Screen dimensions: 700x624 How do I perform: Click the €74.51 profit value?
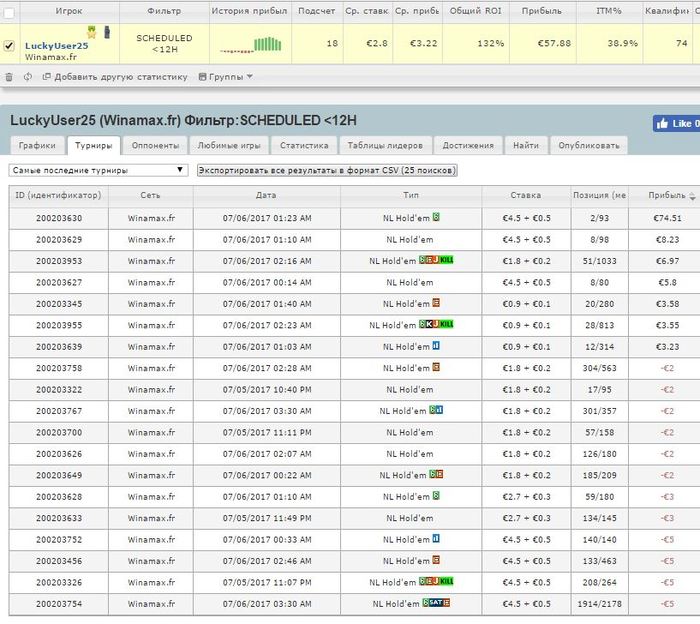click(667, 218)
